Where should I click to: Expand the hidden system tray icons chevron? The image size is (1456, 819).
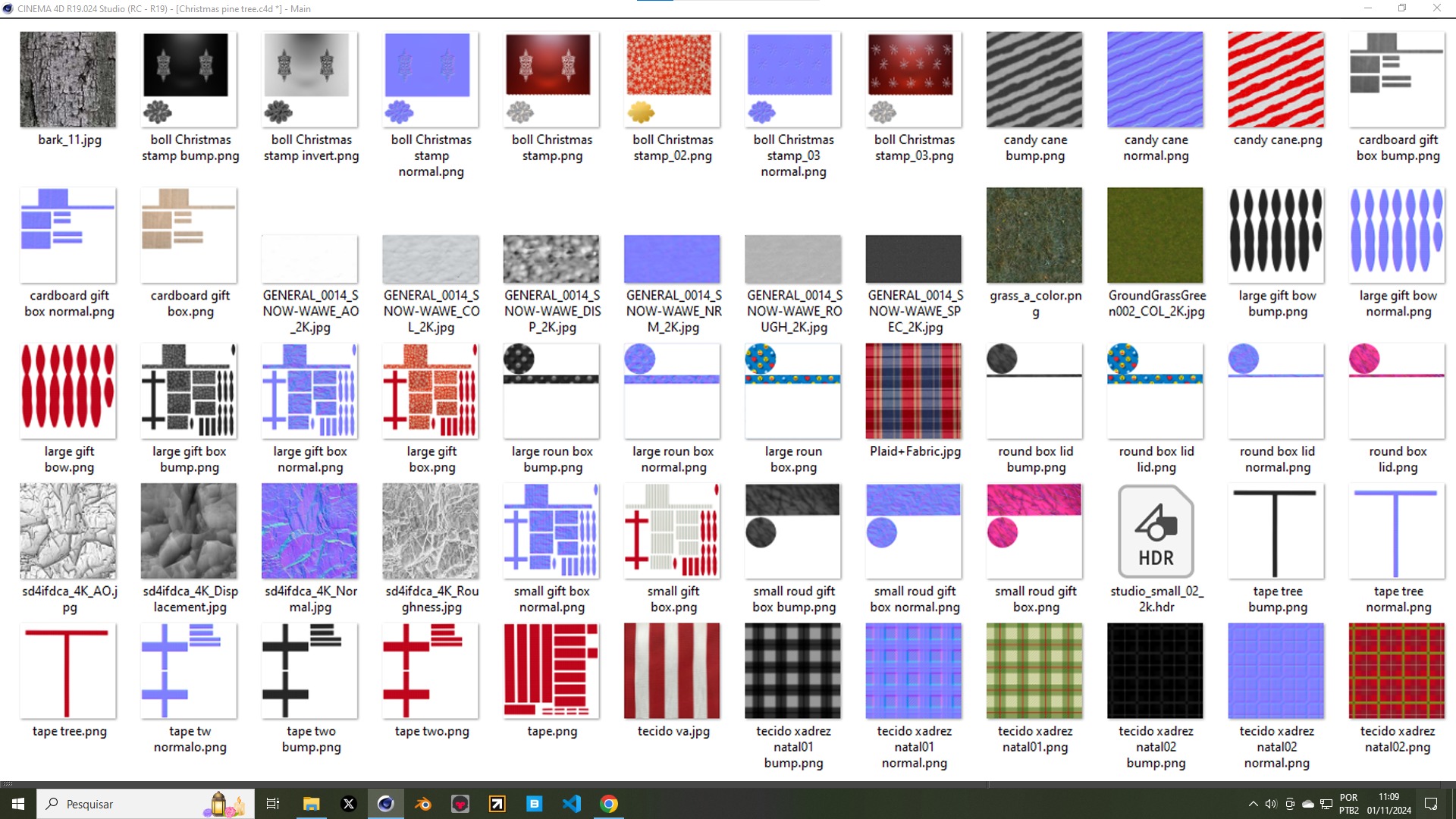(1253, 804)
